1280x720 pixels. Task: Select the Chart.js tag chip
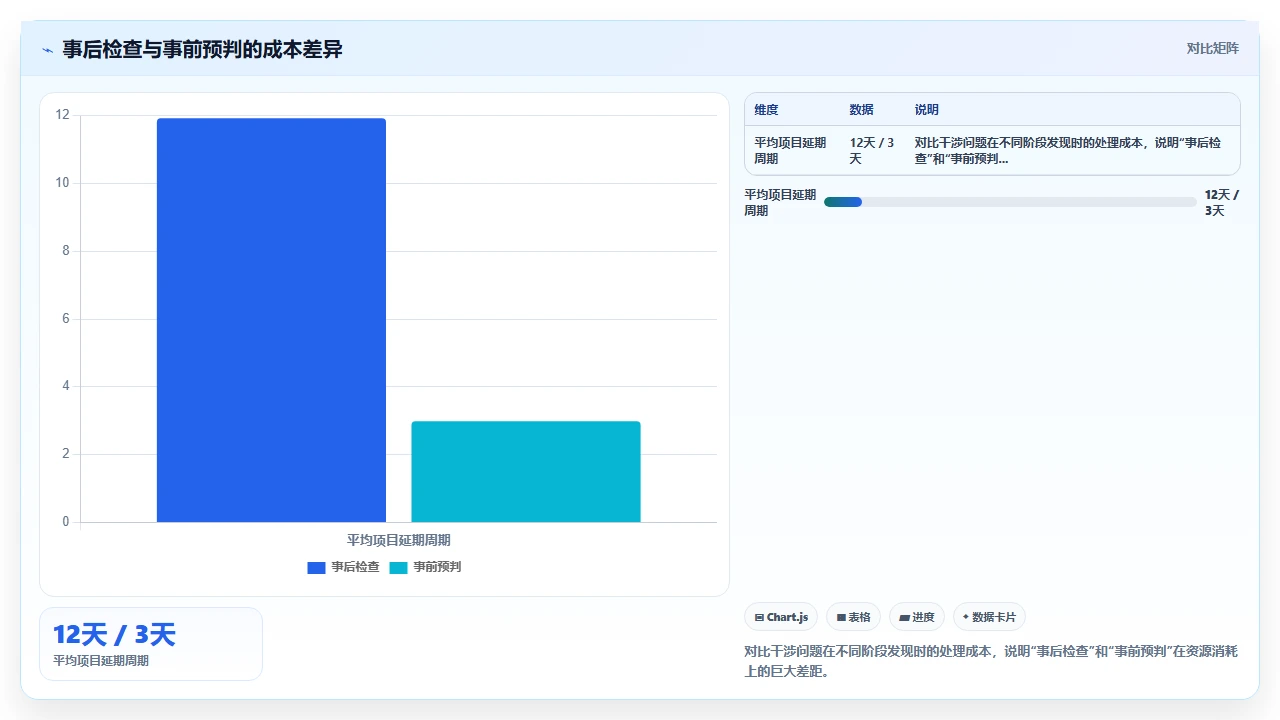781,617
